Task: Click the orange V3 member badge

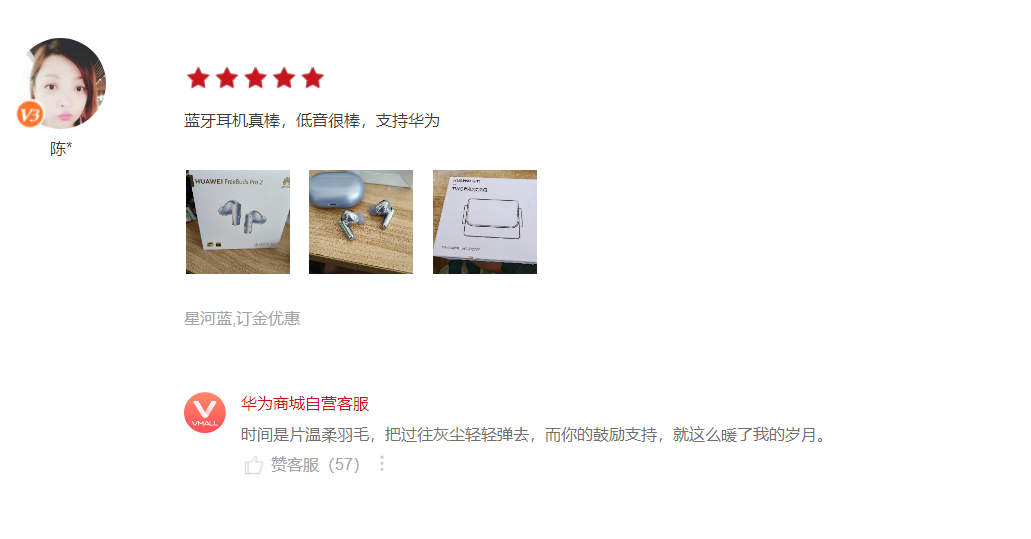Action: click(29, 115)
